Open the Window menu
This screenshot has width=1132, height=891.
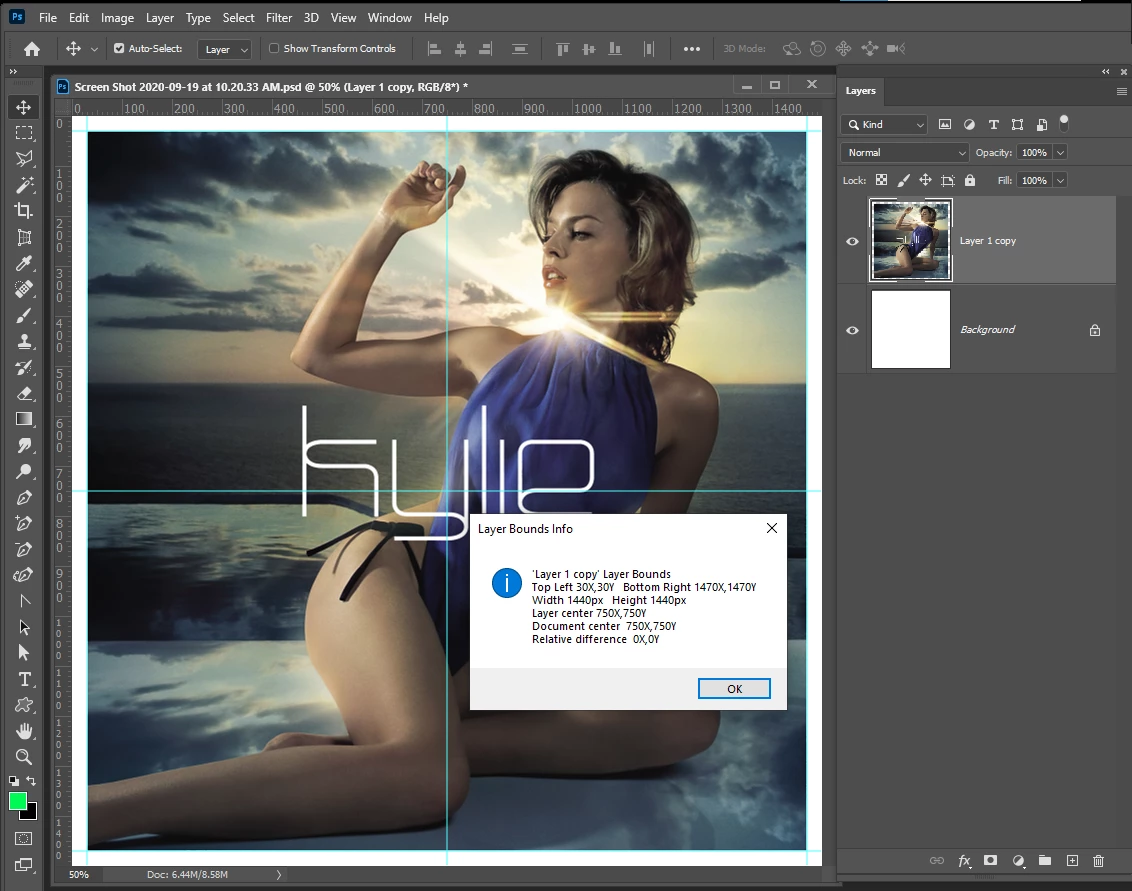click(389, 18)
